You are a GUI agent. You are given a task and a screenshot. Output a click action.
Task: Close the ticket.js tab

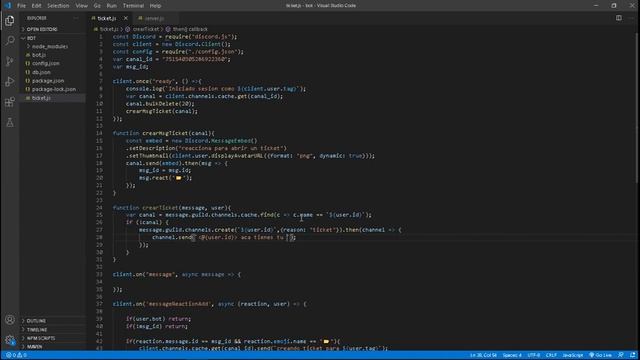tap(126, 18)
